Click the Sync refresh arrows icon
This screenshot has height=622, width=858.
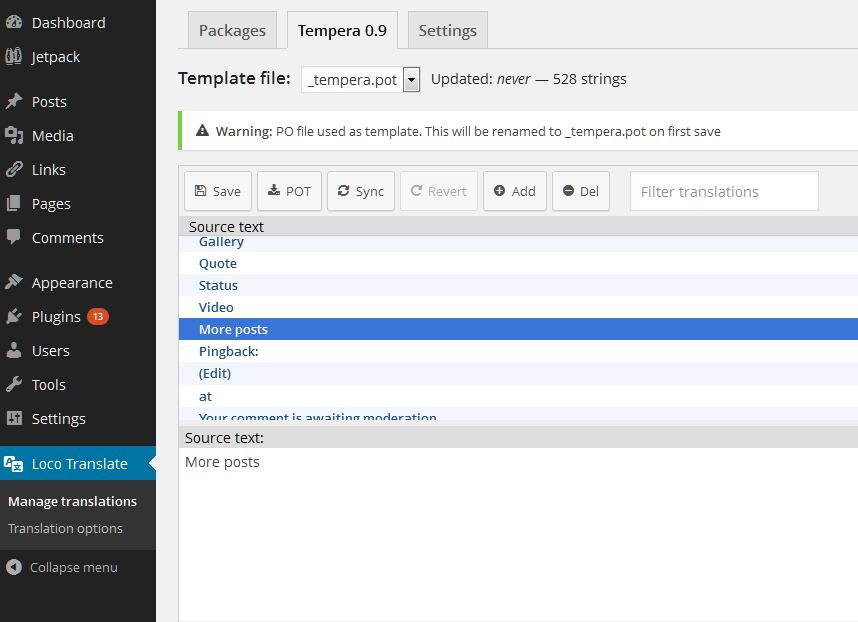click(x=344, y=190)
